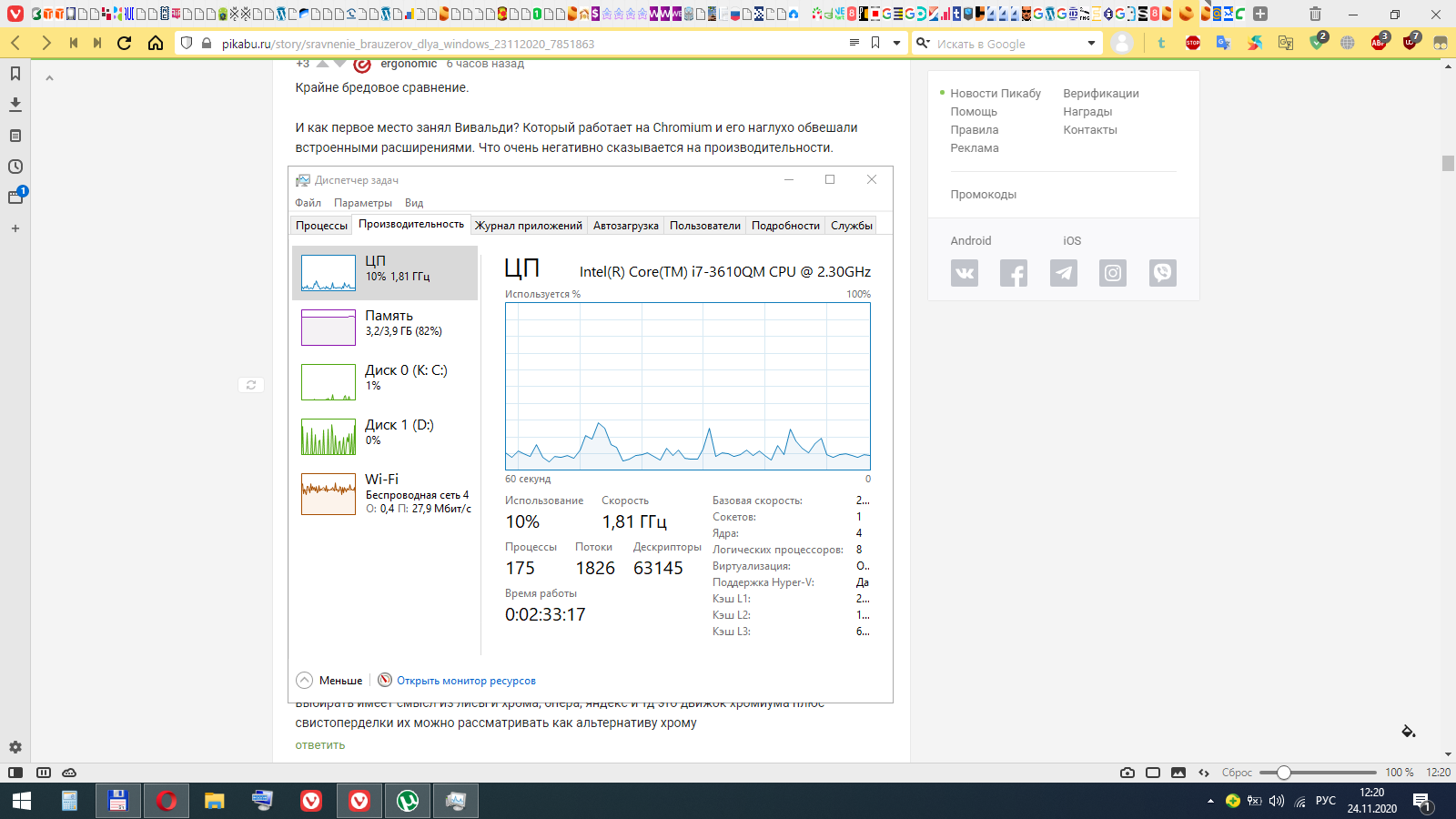Focus the Google search field
Image resolution: width=1456 pixels, height=819 pixels.
(1008, 43)
